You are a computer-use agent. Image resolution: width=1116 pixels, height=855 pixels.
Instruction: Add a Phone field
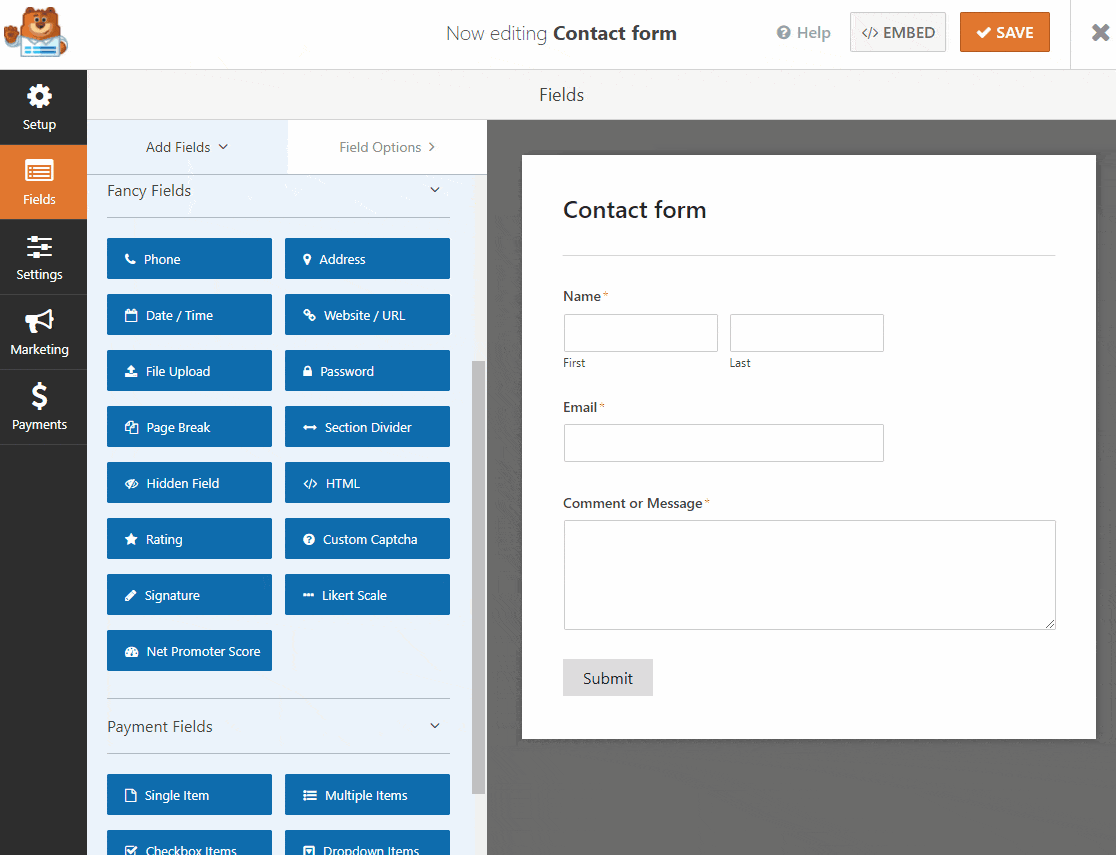point(188,258)
